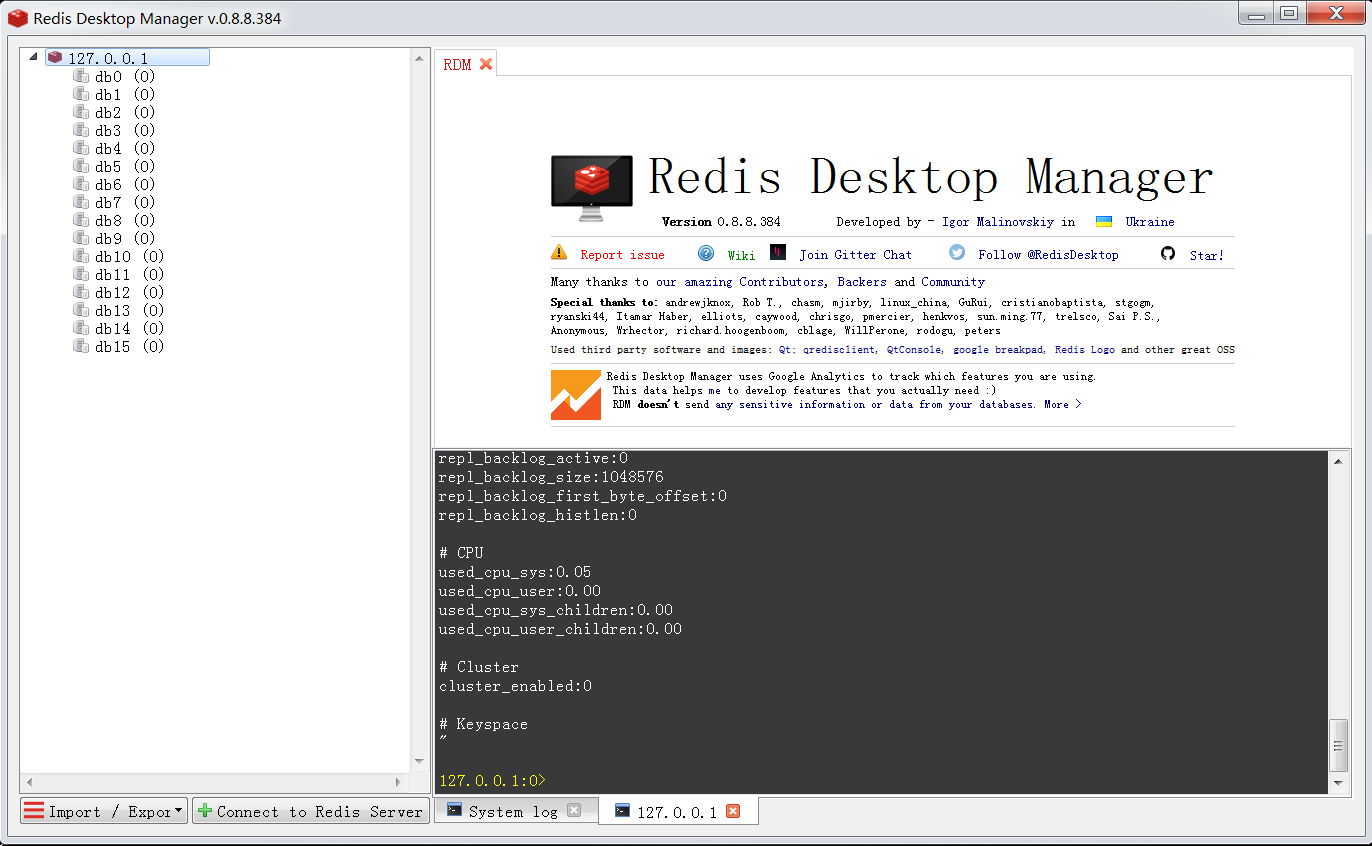
Task: Close the RDM tab with red X
Action: coord(486,64)
